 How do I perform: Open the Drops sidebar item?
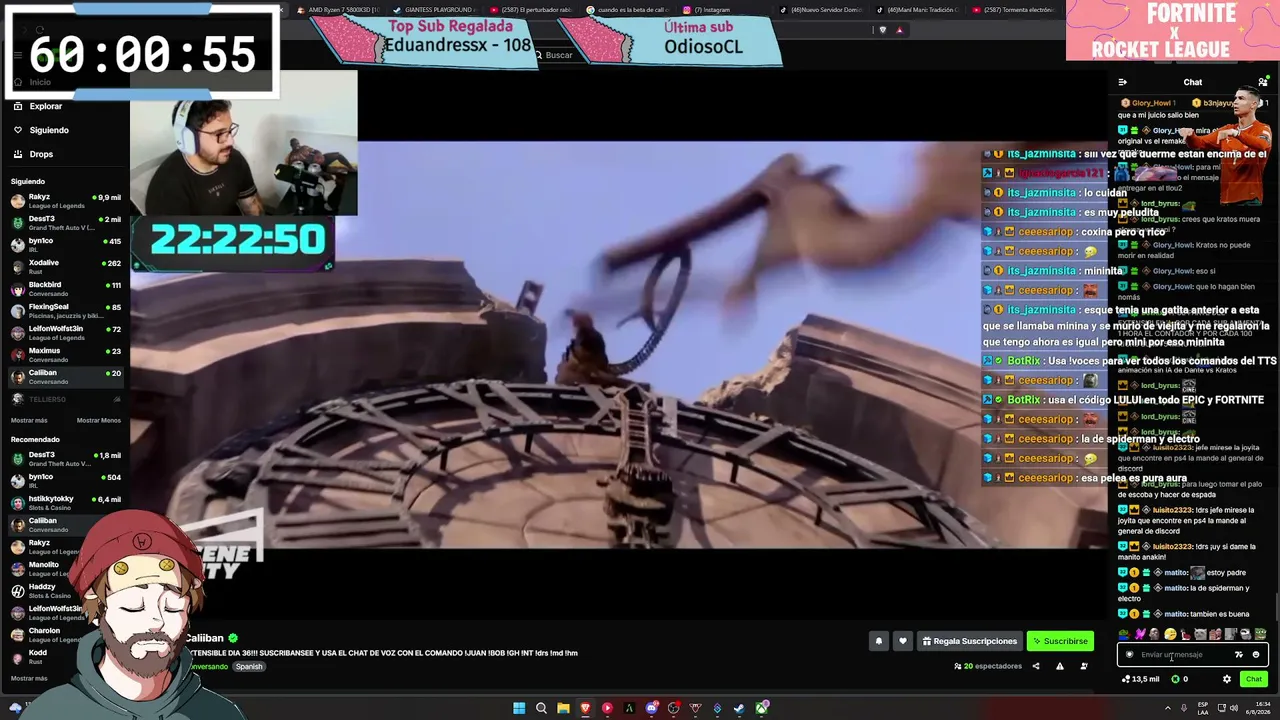(65, 154)
